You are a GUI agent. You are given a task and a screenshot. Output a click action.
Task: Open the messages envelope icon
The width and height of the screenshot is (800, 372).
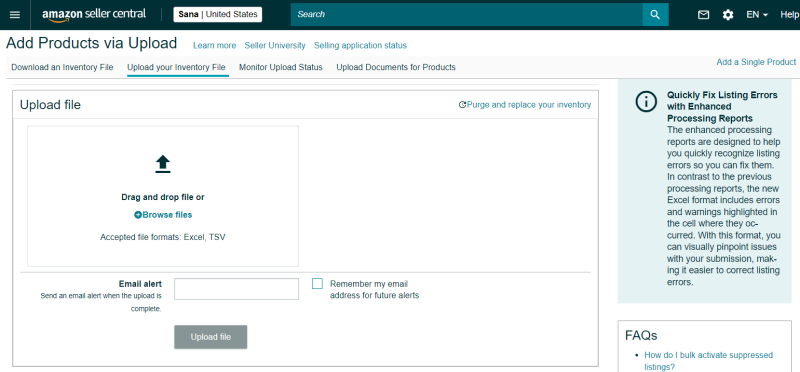coord(704,15)
